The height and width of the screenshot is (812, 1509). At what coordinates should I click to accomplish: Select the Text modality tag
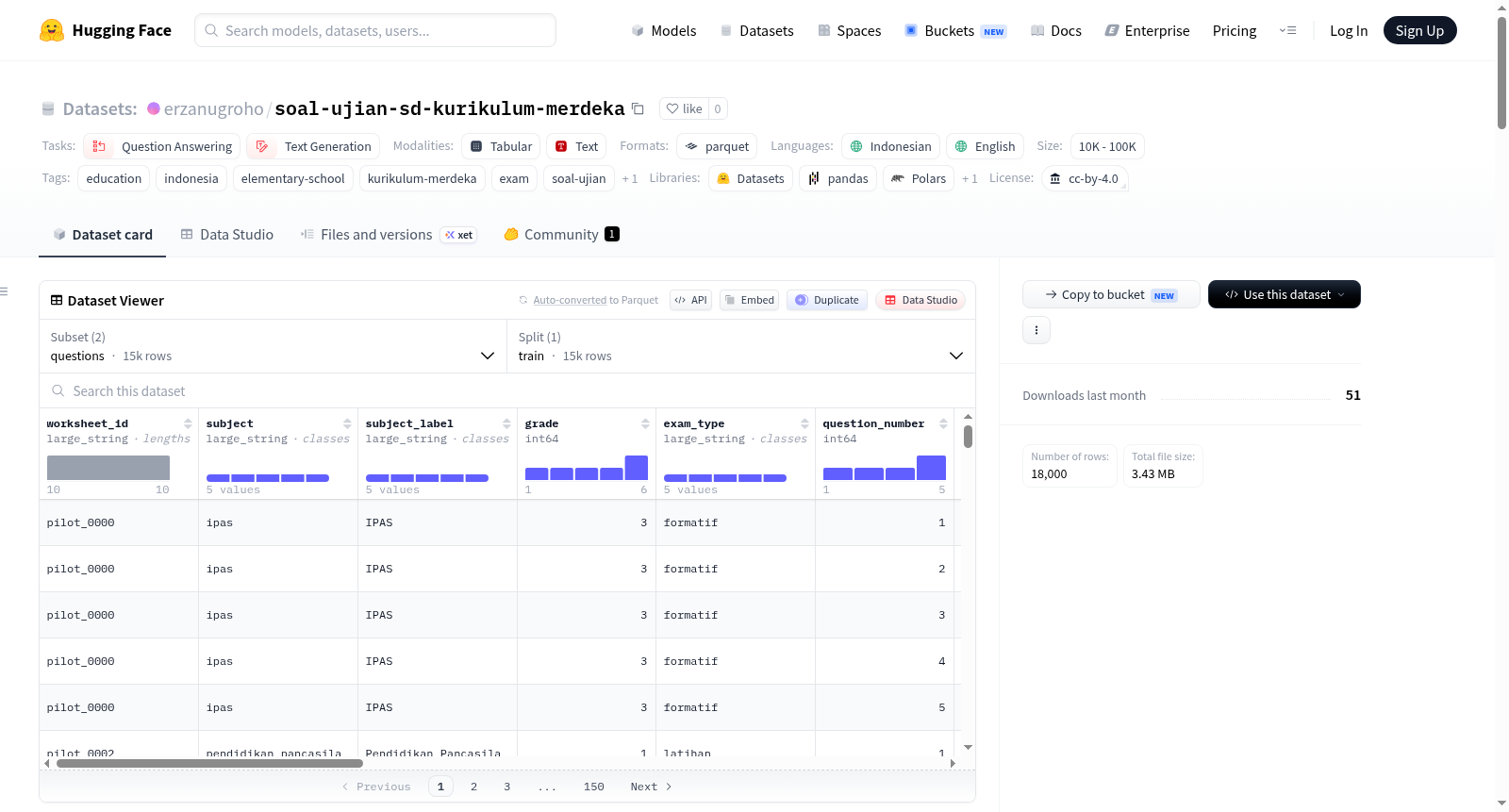click(x=576, y=146)
